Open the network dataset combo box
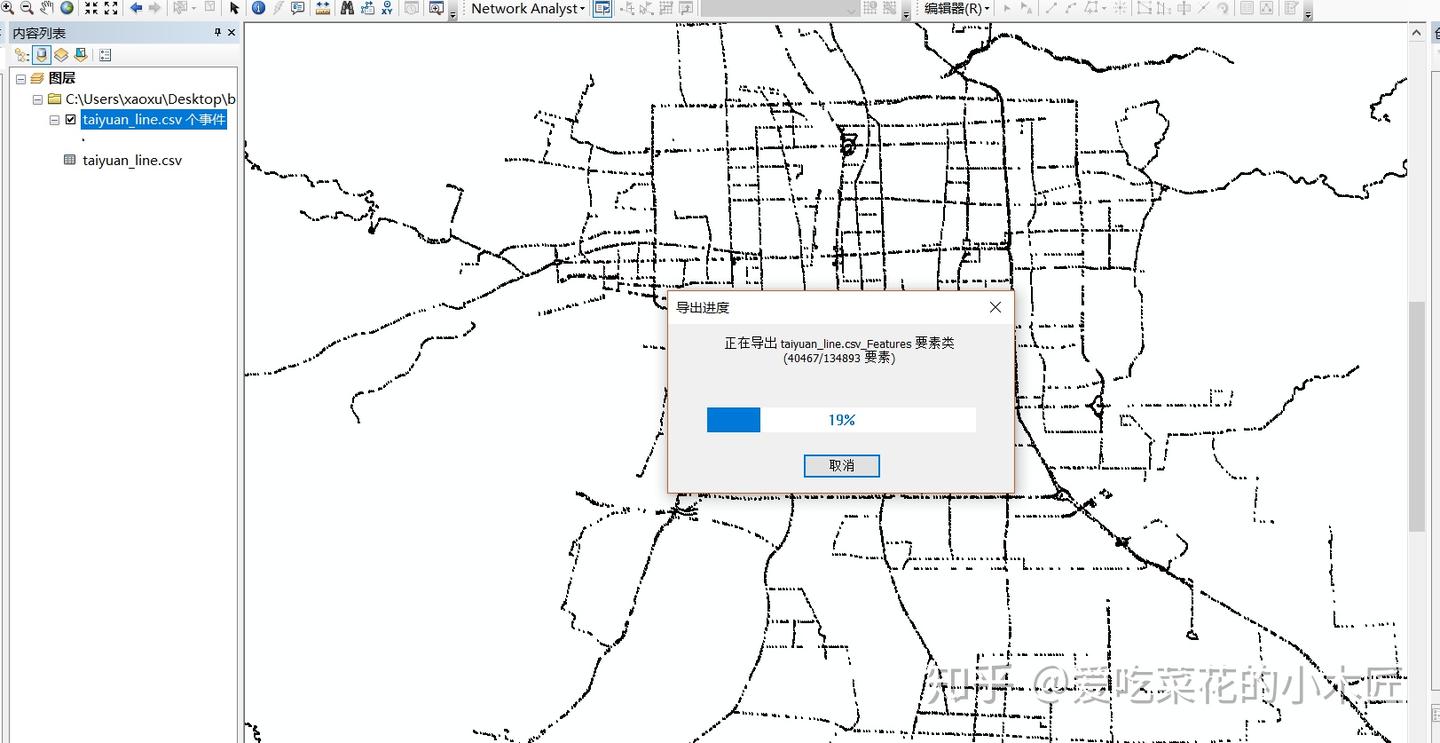1440x743 pixels. pyautogui.click(x=780, y=8)
